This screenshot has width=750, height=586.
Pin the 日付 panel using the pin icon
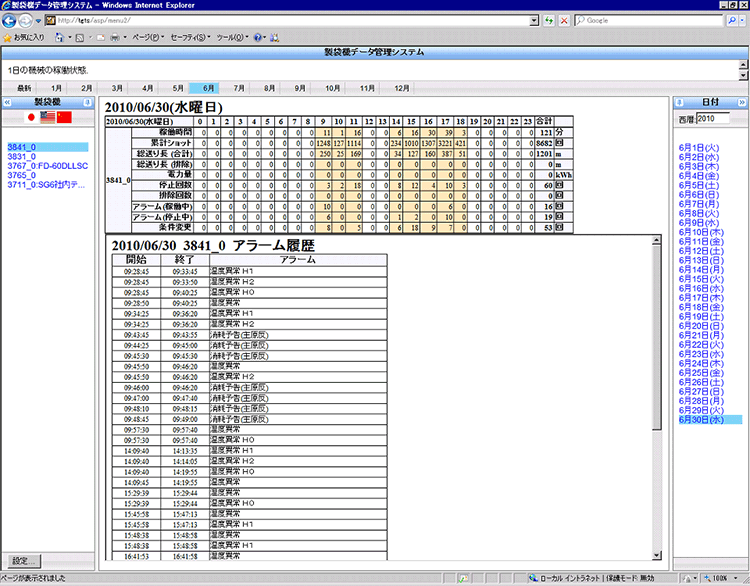coord(679,102)
